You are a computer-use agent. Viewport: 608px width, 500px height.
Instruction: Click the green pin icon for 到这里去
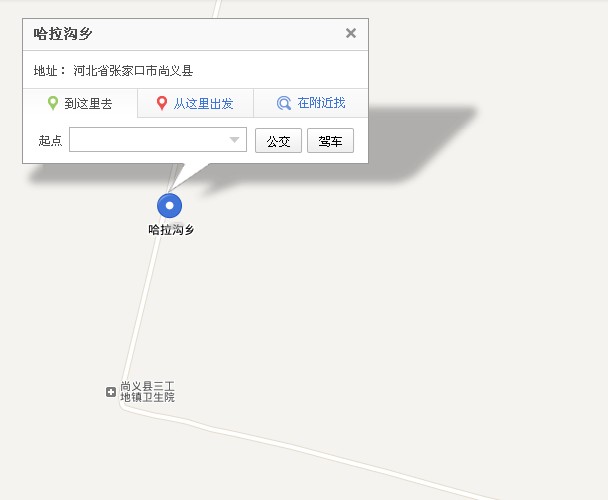53,103
